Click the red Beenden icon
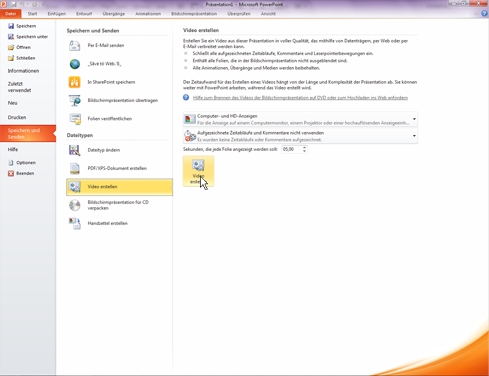Viewport: 489px width, 376px height. pos(11,173)
